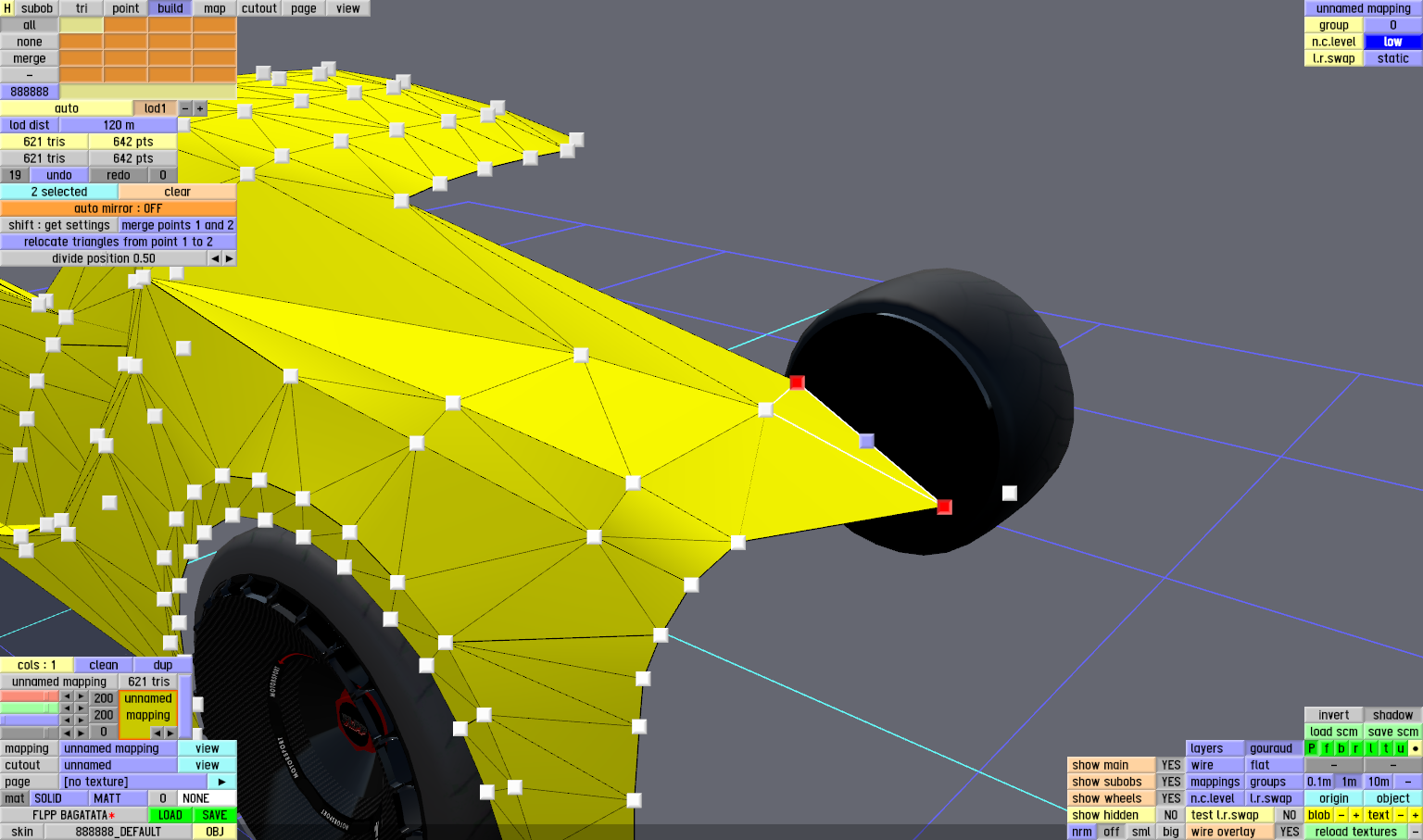Screen dimensions: 1423x840
Task: Switch to tri mode tab
Action: pos(82,8)
